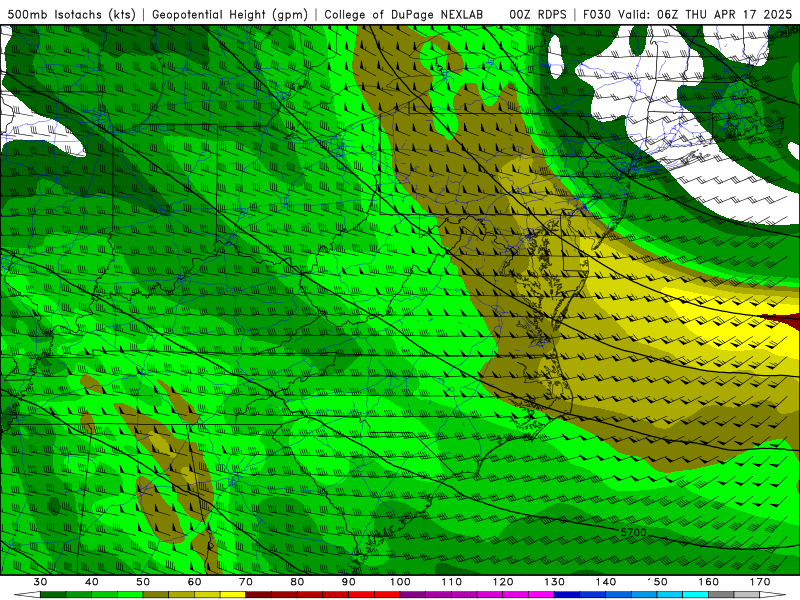Select the bright yellow 65-70 kt legend swatch
This screenshot has height=600, width=800.
tap(233, 595)
